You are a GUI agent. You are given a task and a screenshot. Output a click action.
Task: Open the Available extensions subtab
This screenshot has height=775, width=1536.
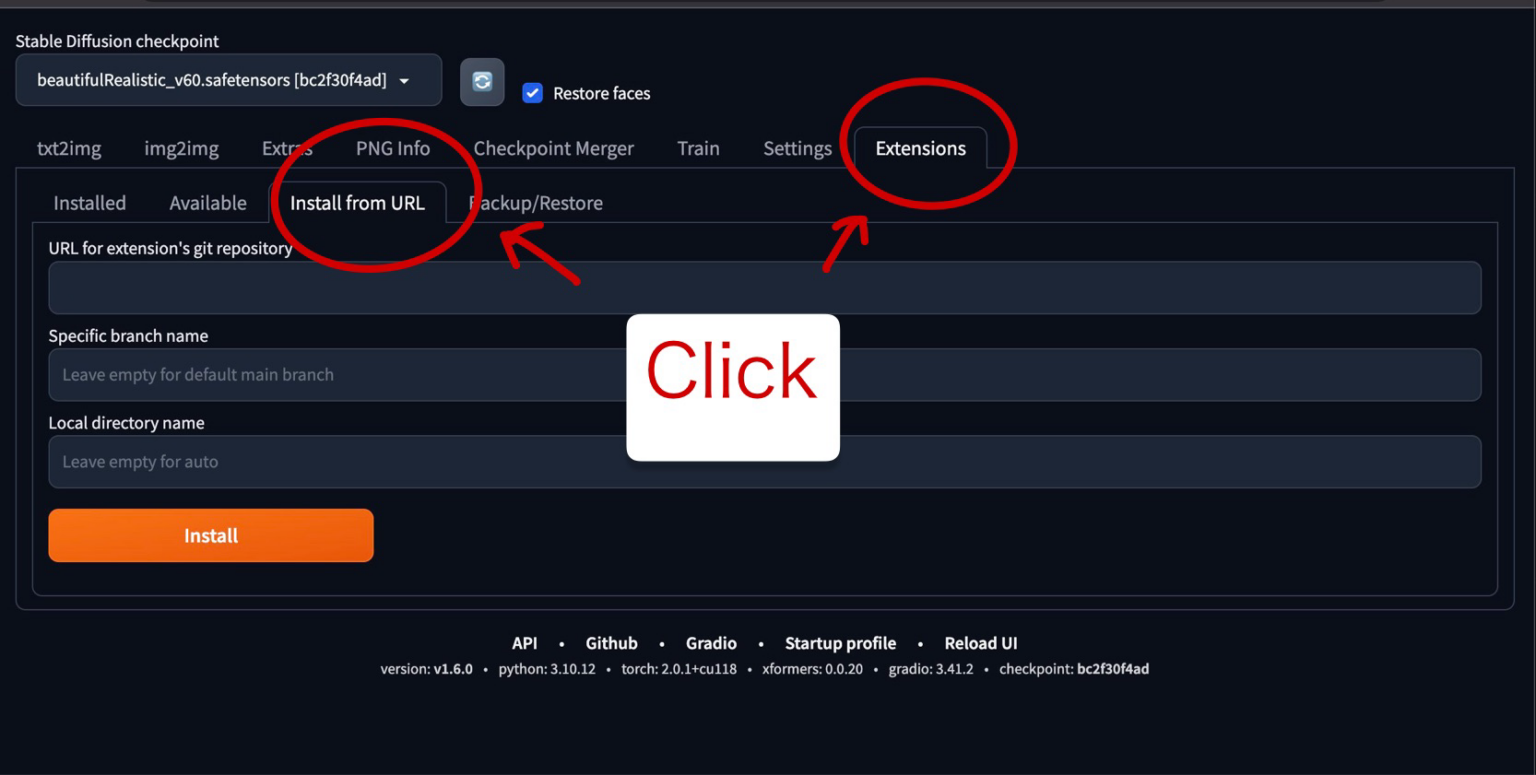pos(208,203)
